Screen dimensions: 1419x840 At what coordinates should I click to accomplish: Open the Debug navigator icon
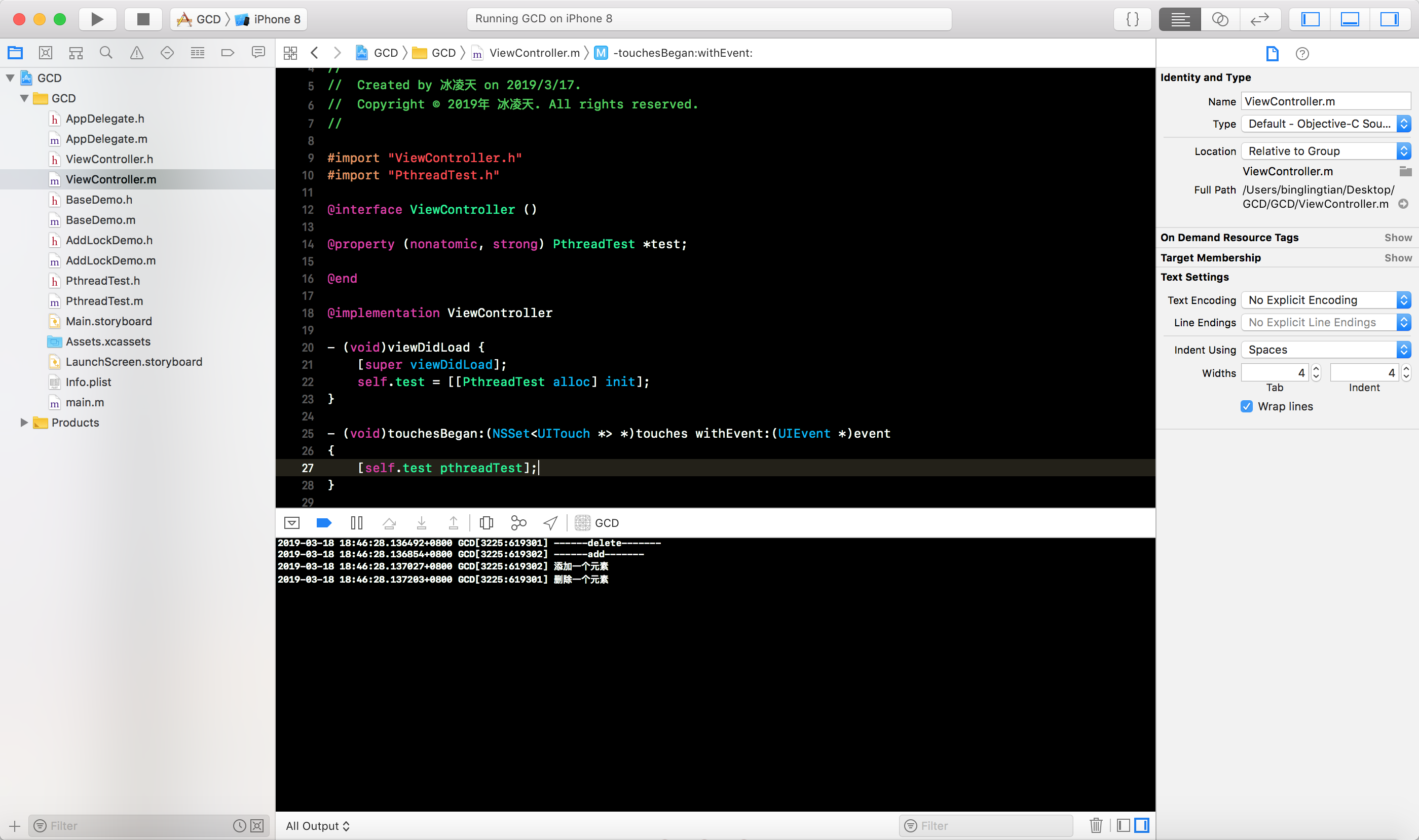[x=198, y=53]
